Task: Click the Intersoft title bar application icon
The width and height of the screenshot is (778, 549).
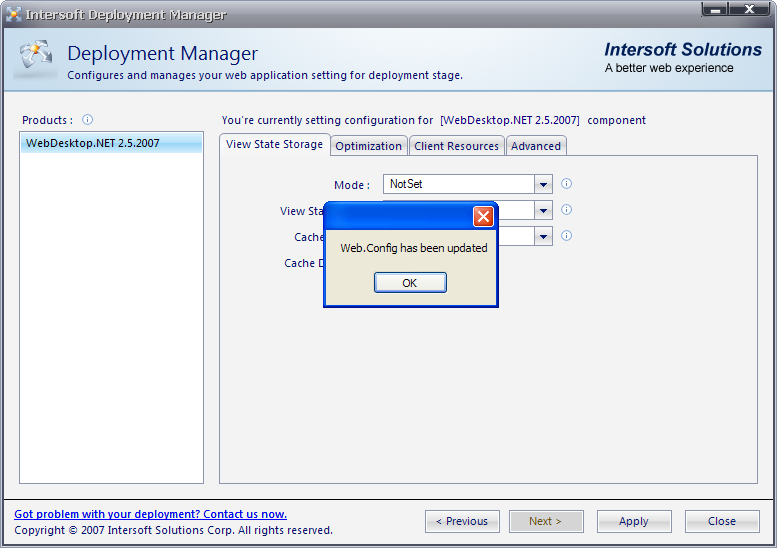Action: point(14,15)
